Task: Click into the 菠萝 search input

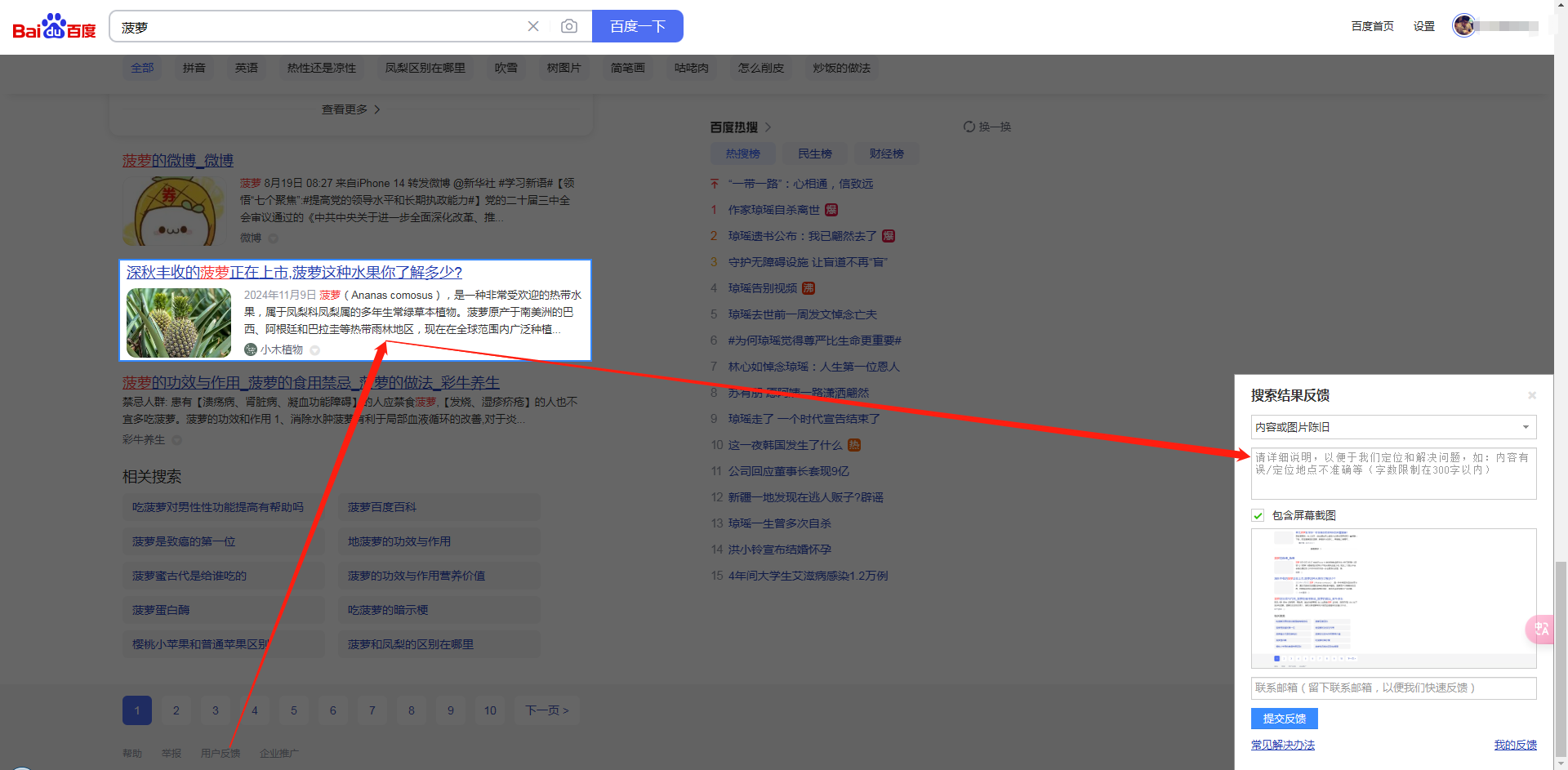Action: coord(318,26)
